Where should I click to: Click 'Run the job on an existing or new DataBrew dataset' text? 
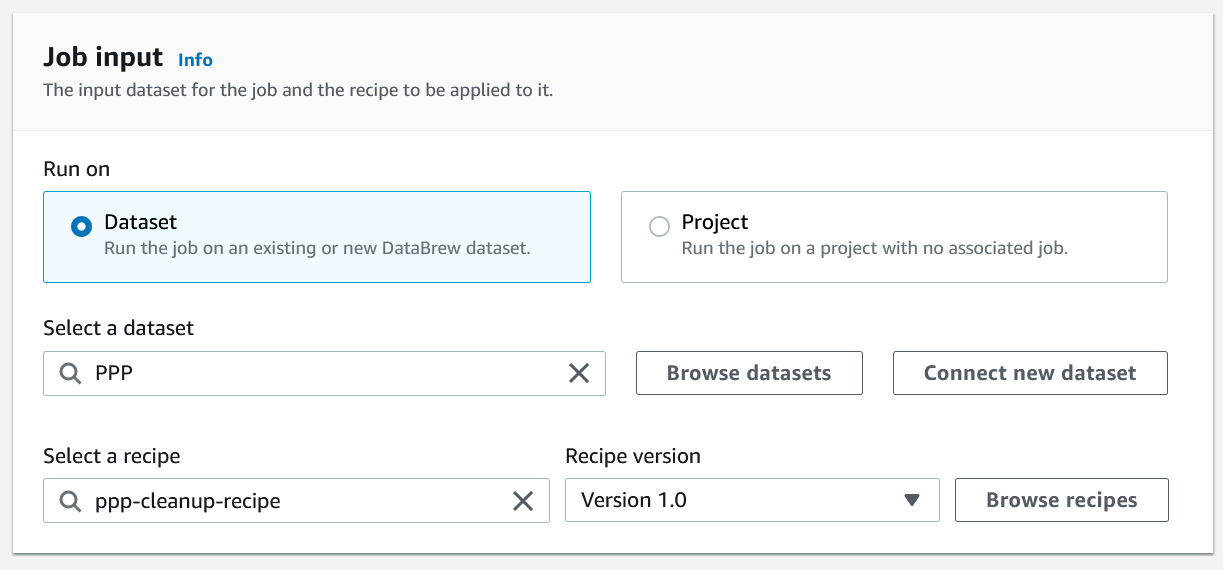tap(317, 248)
